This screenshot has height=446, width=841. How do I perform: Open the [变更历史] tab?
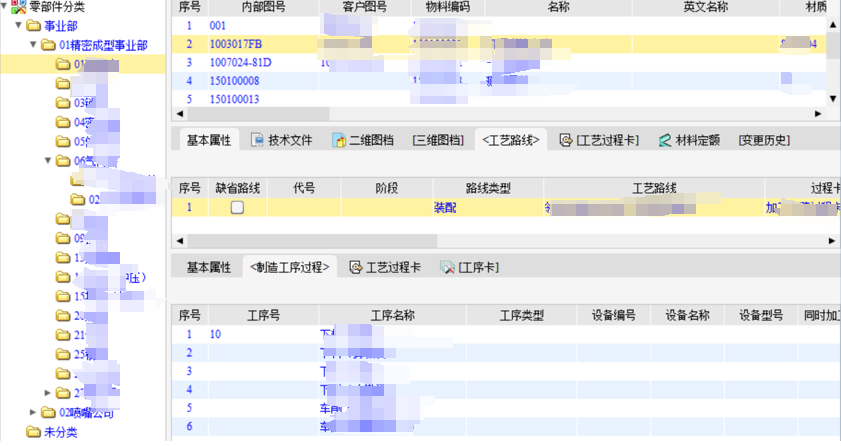tap(764, 140)
